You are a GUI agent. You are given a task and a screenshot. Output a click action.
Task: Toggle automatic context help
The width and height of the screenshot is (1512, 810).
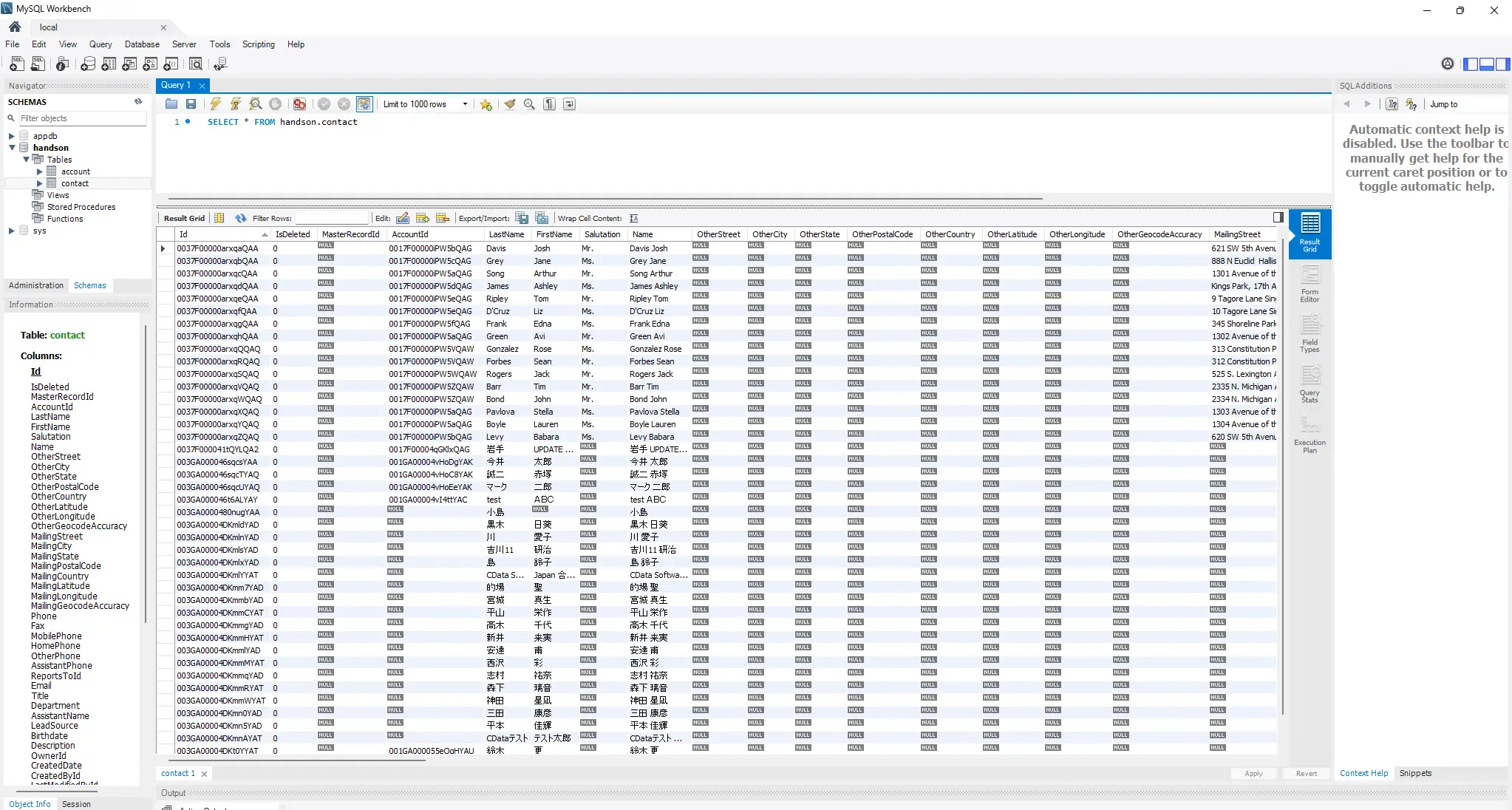point(1411,104)
